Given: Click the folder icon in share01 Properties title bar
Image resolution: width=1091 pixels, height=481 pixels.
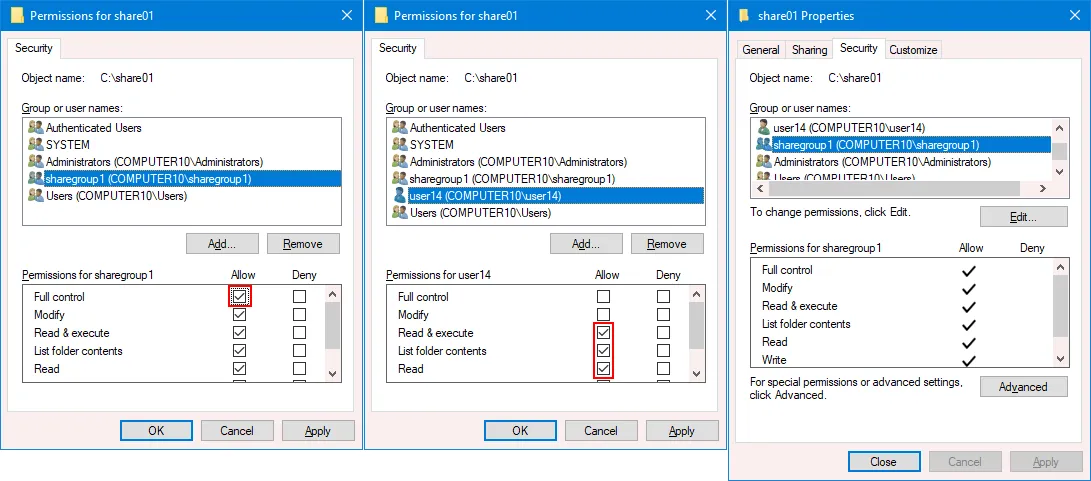Looking at the screenshot, I should tap(744, 16).
